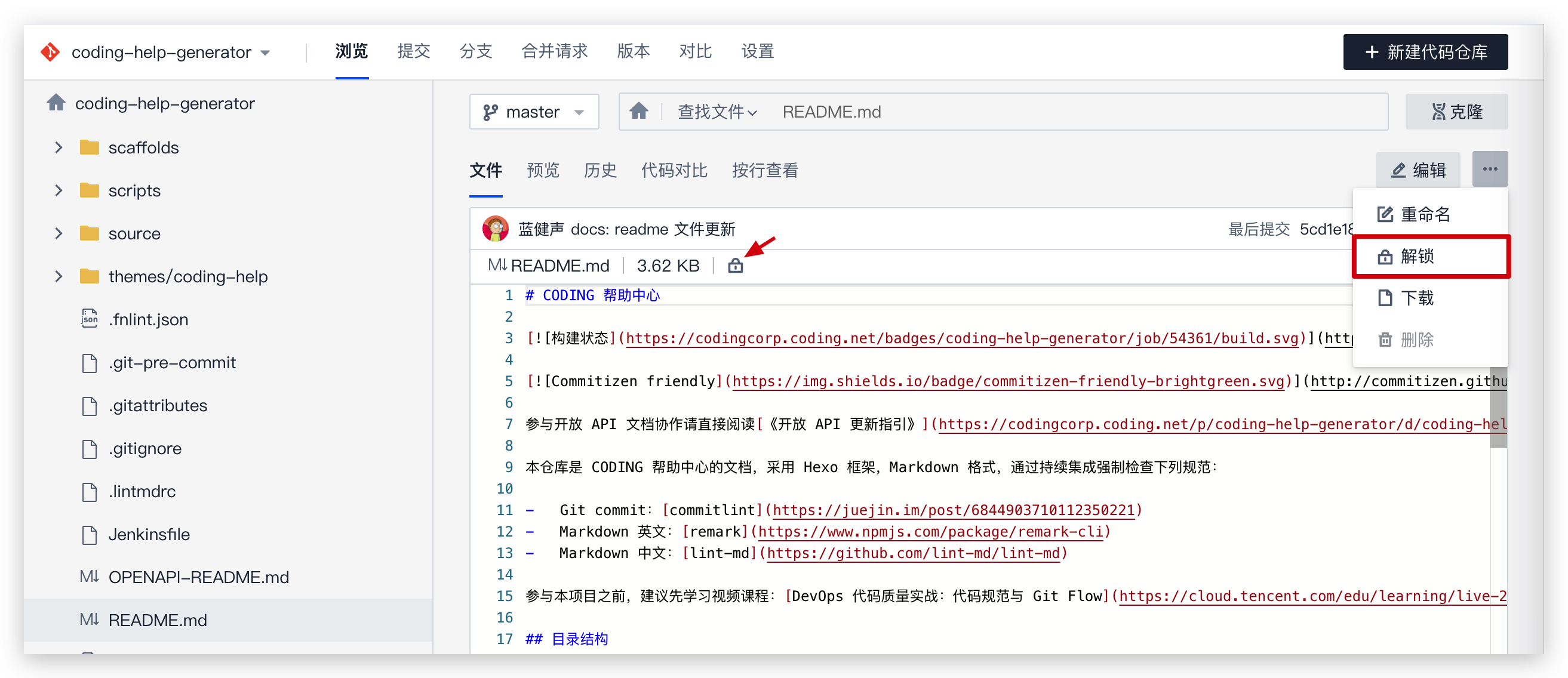
Task: Open the coding-help-generator repository dropdown
Action: [x=170, y=52]
